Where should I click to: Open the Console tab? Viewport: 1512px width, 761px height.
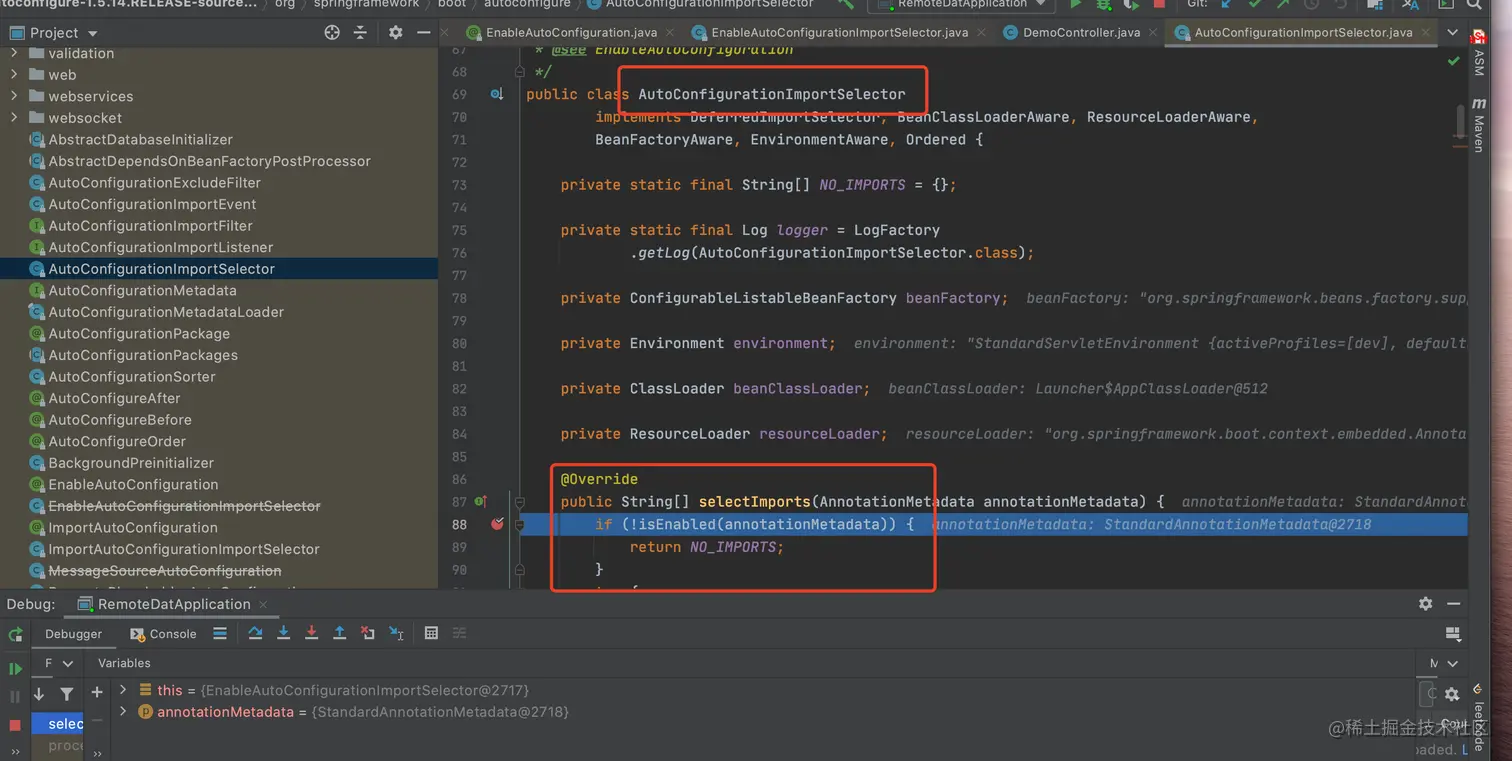tap(165, 634)
